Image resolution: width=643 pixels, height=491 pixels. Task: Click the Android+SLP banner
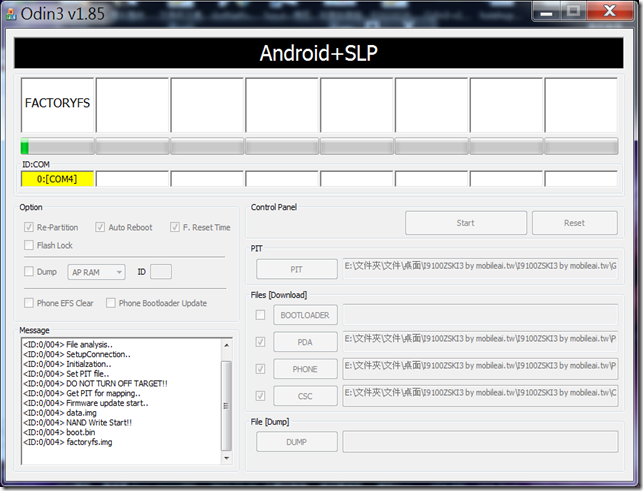tap(319, 53)
